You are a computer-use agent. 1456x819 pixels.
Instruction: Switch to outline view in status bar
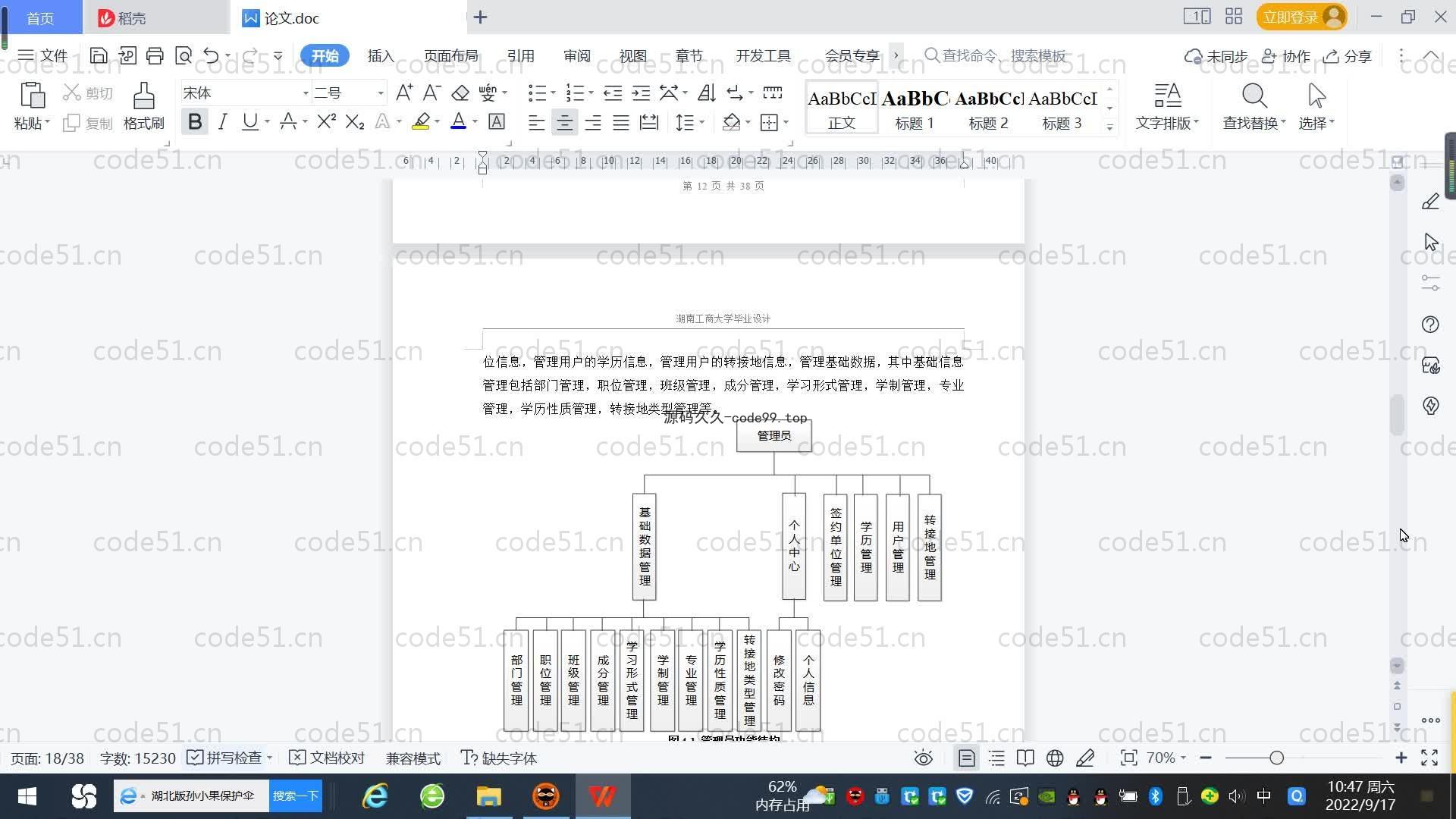996,758
